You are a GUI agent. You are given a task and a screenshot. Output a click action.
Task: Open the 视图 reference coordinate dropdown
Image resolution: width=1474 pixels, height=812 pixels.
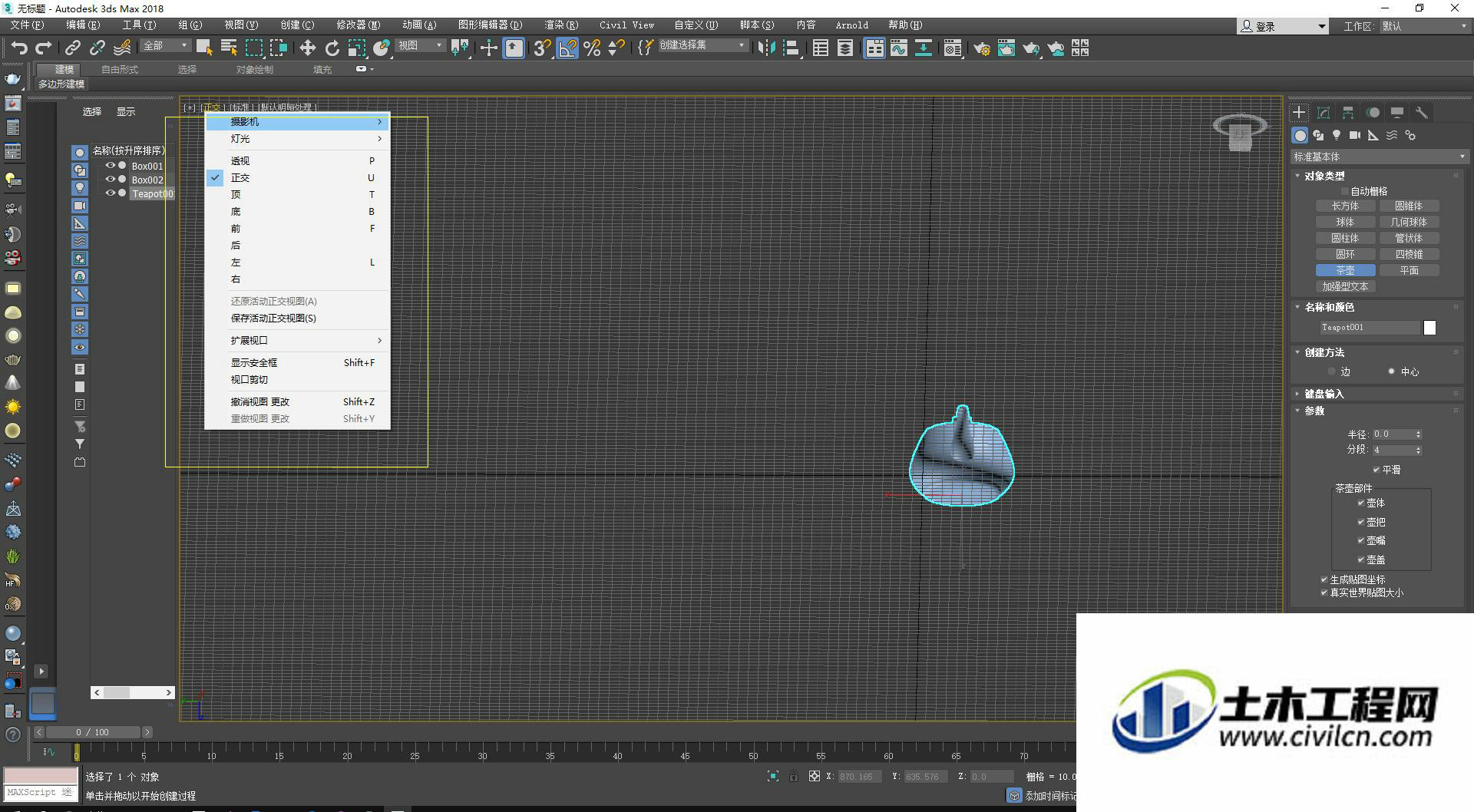(420, 46)
